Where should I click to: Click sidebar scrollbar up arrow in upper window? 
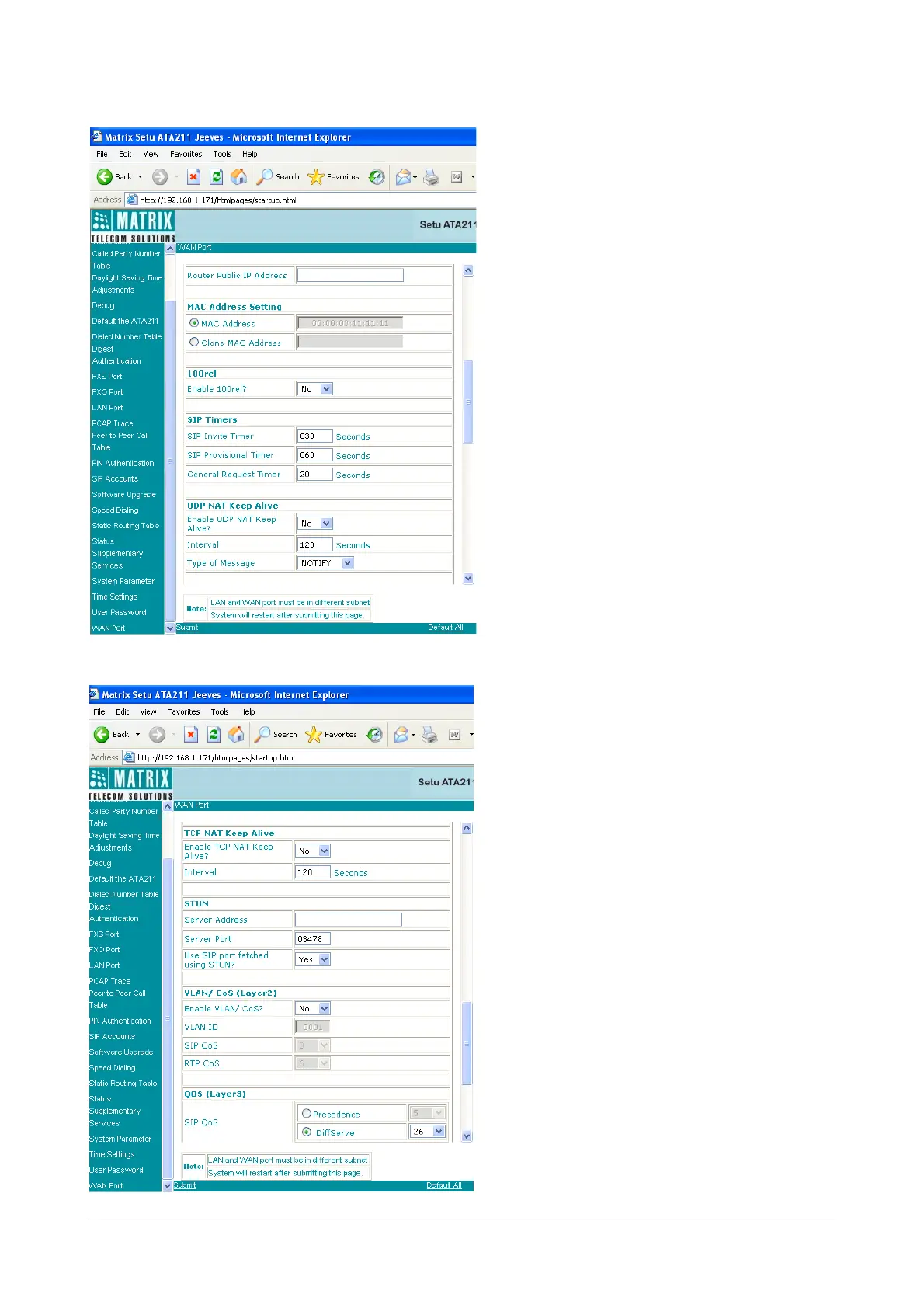[x=170, y=249]
